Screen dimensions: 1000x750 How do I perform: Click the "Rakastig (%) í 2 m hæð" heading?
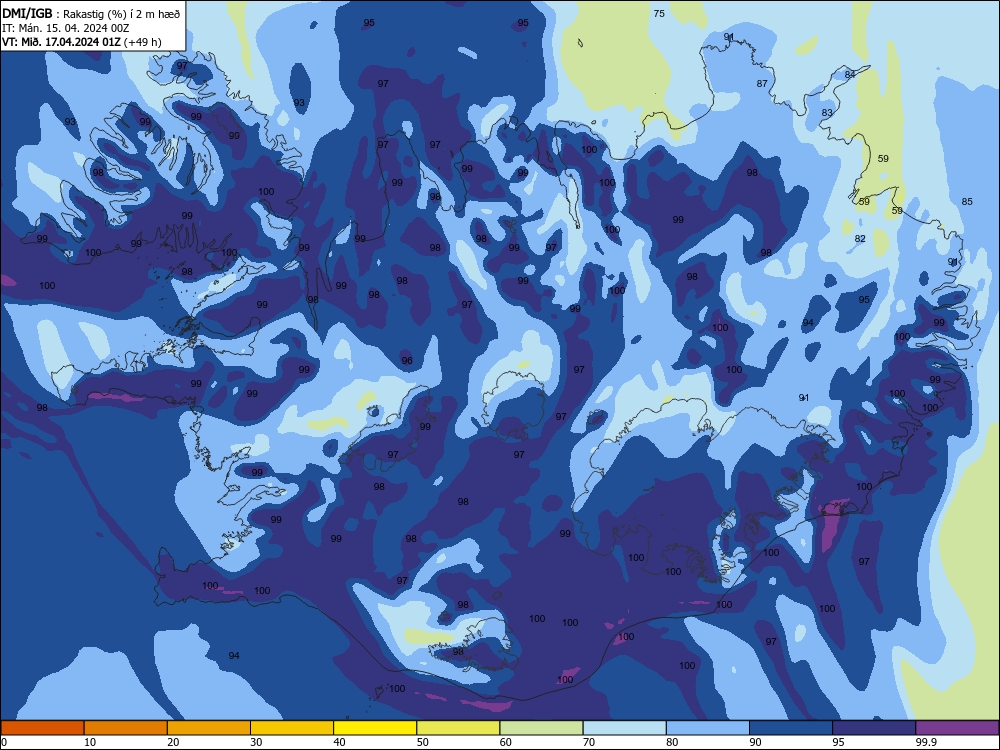click(122, 14)
